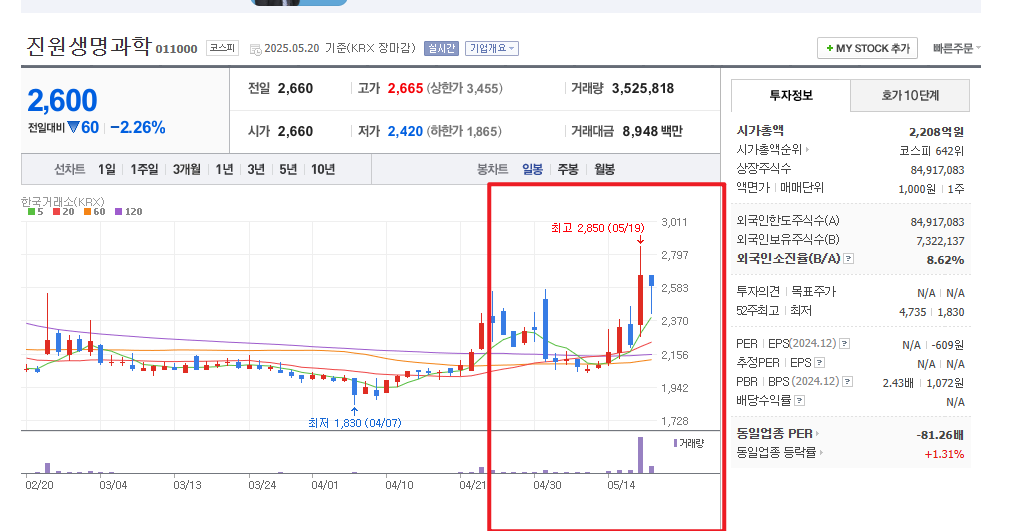Switch to 투자정보 tab
The width and height of the screenshot is (1023, 531).
click(791, 95)
